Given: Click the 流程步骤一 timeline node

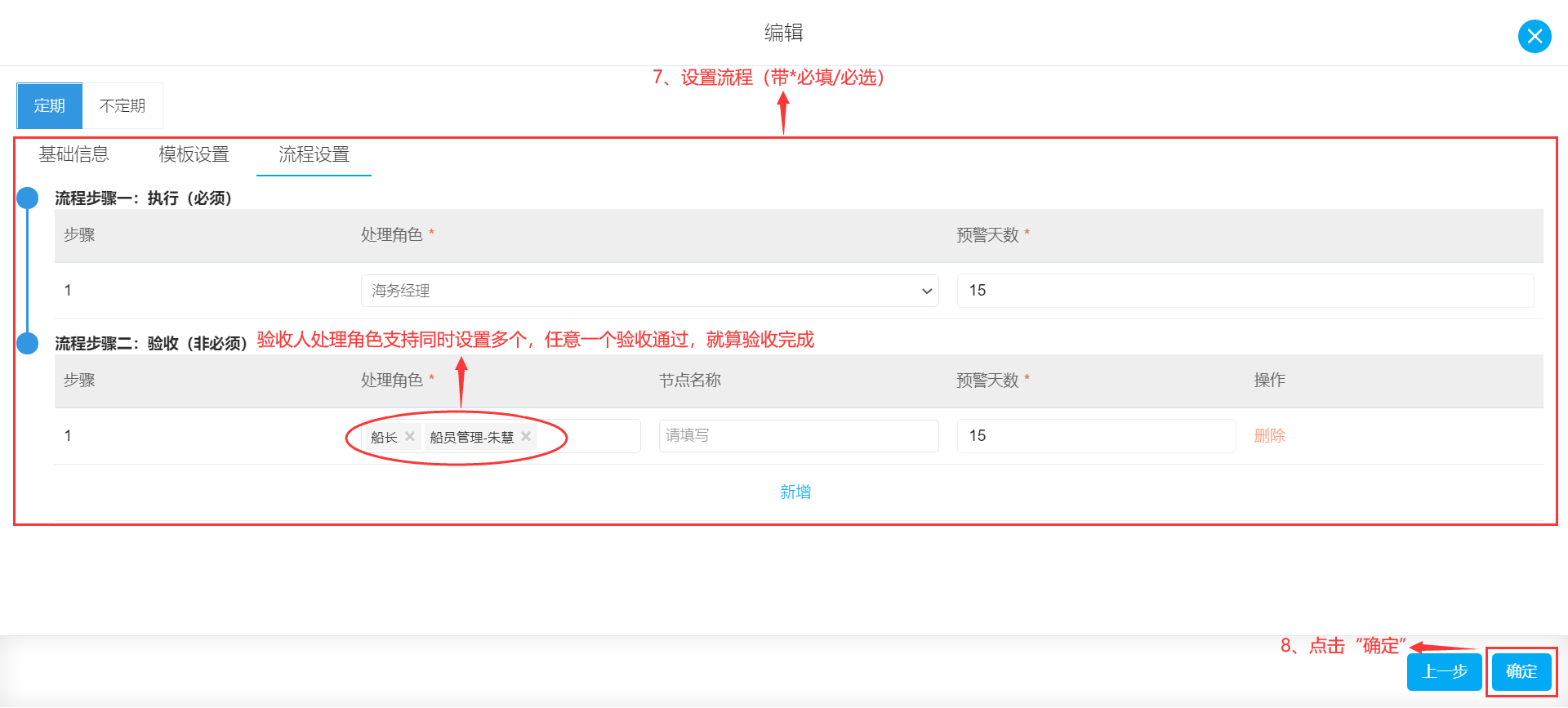Looking at the screenshot, I should (28, 198).
